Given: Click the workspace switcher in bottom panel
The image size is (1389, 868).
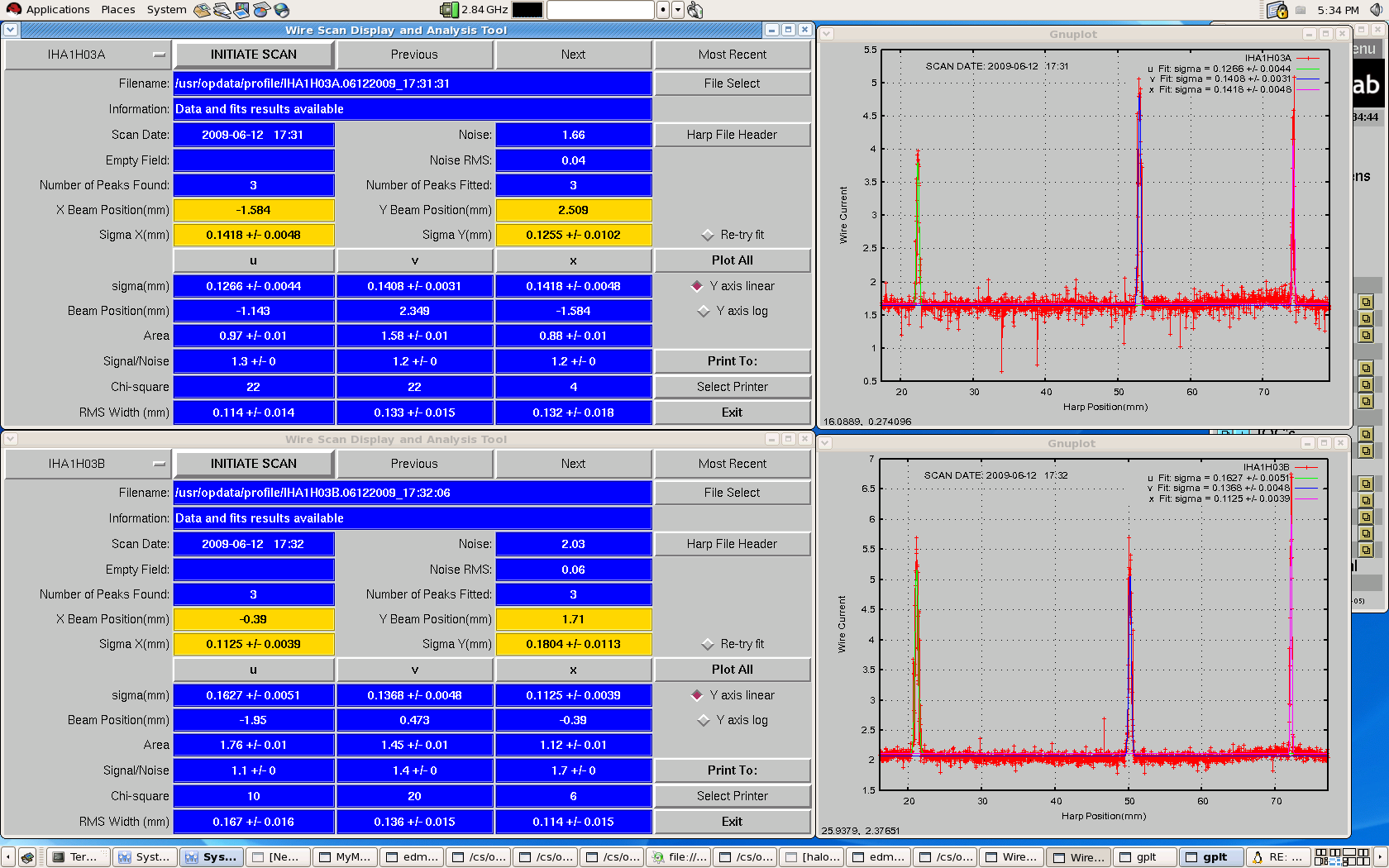Looking at the screenshot, I should pos(1342,857).
